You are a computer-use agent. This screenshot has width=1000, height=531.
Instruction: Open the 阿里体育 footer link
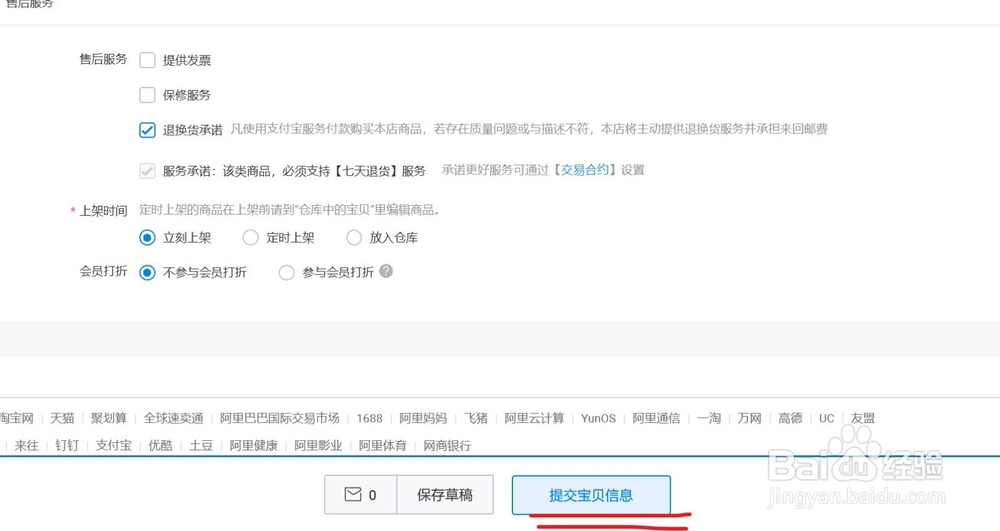tap(383, 446)
